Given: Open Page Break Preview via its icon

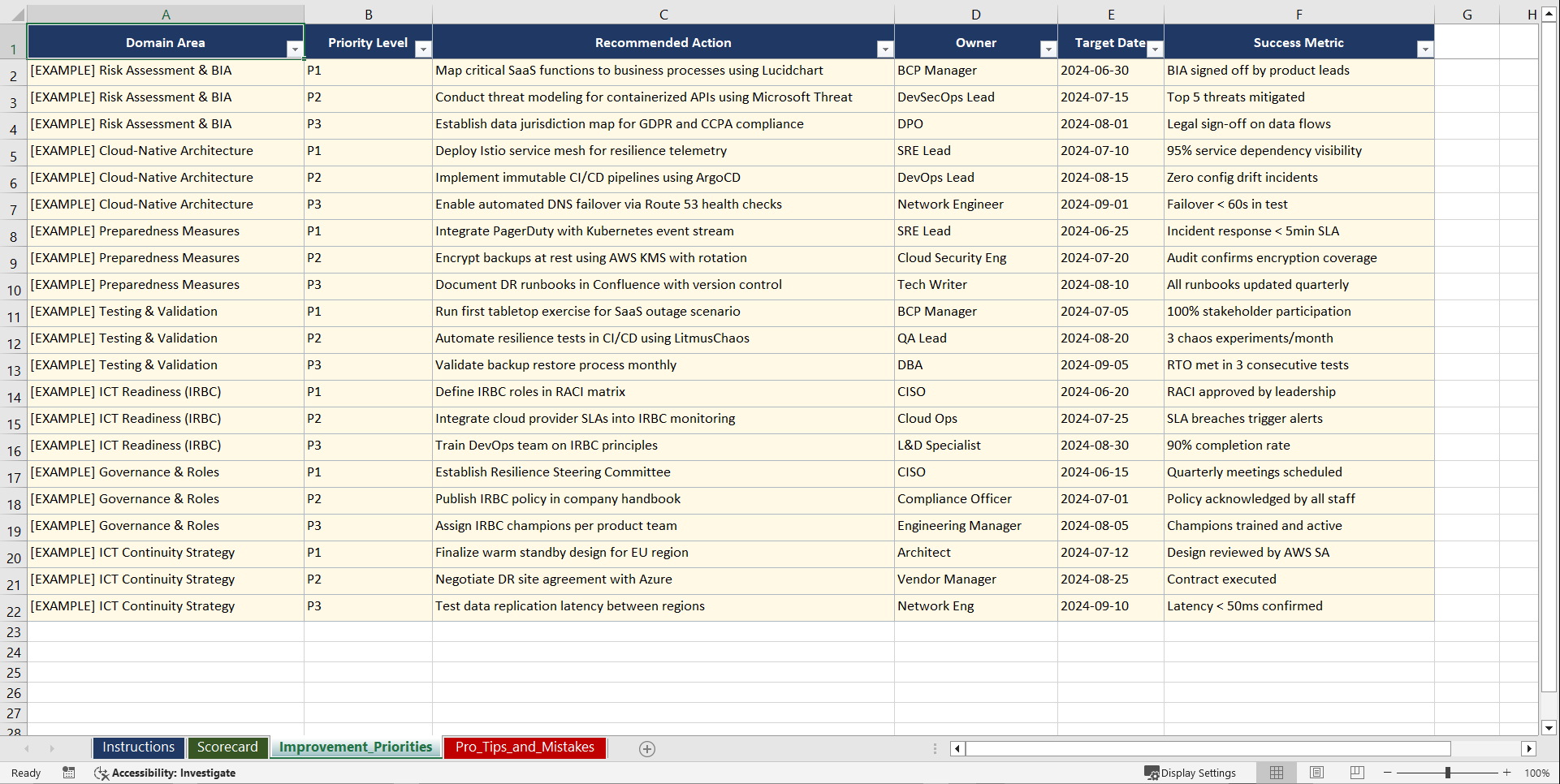Looking at the screenshot, I should 1356,773.
